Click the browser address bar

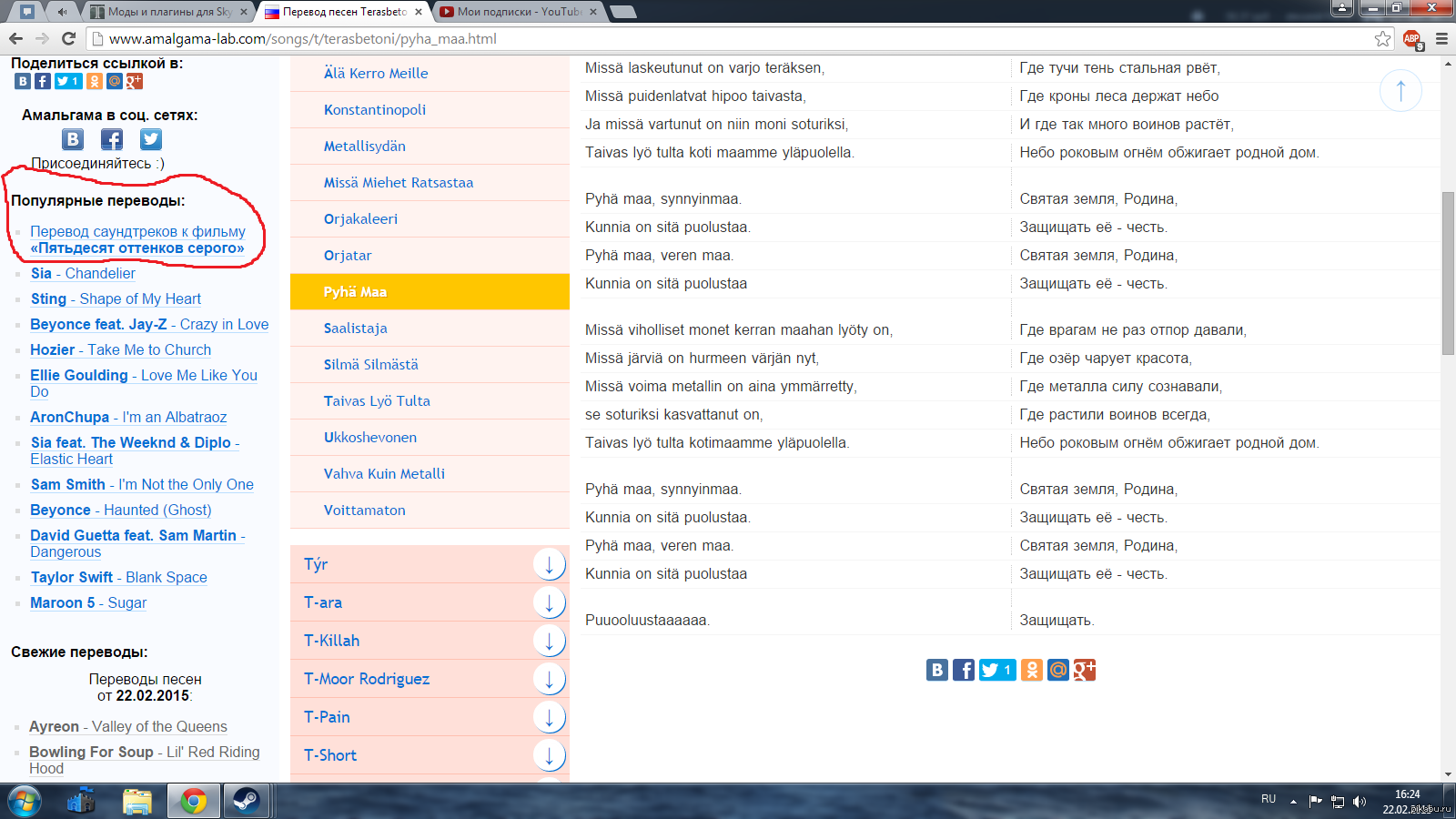click(728, 38)
